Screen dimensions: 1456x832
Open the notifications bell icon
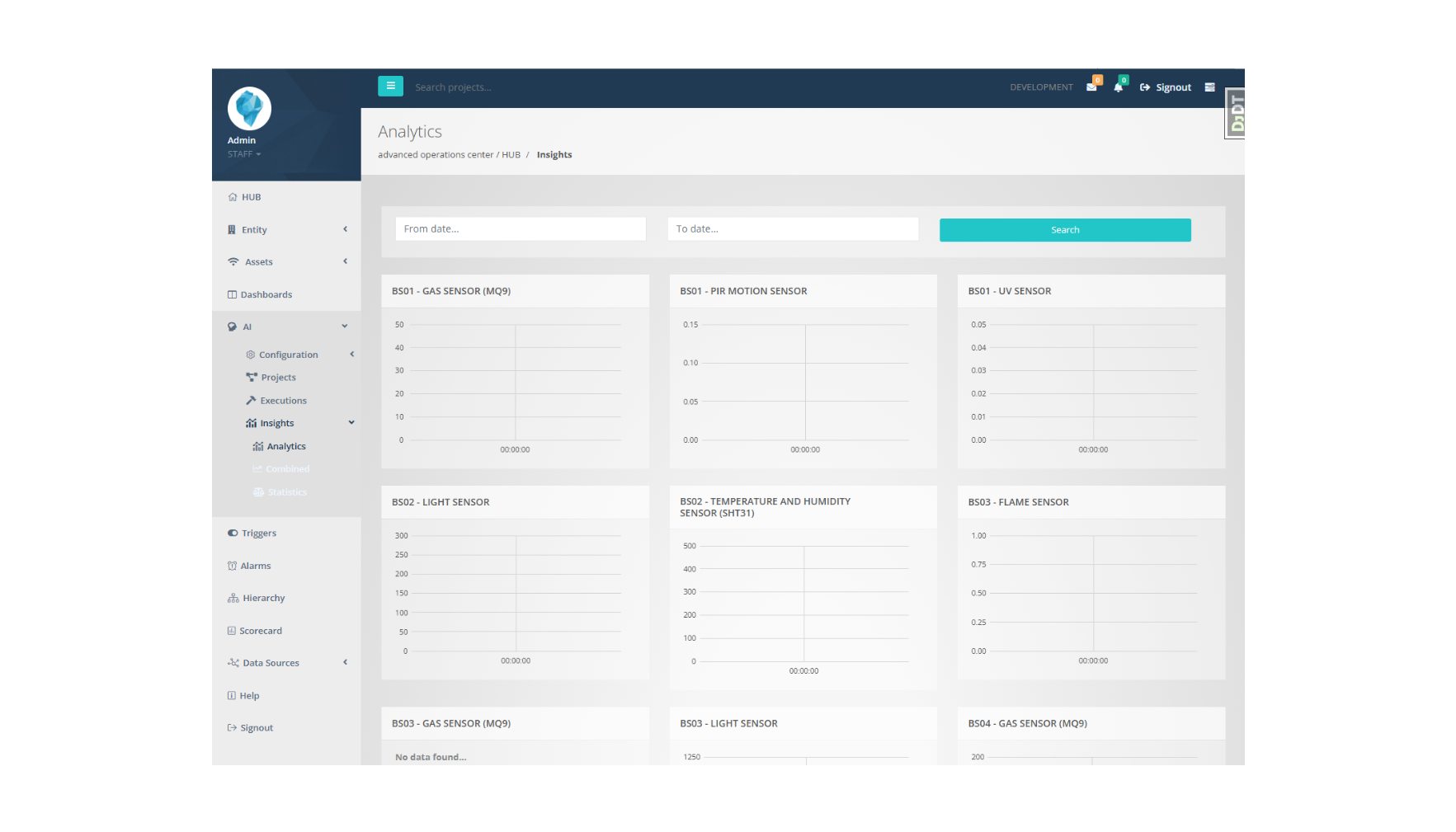[1118, 87]
